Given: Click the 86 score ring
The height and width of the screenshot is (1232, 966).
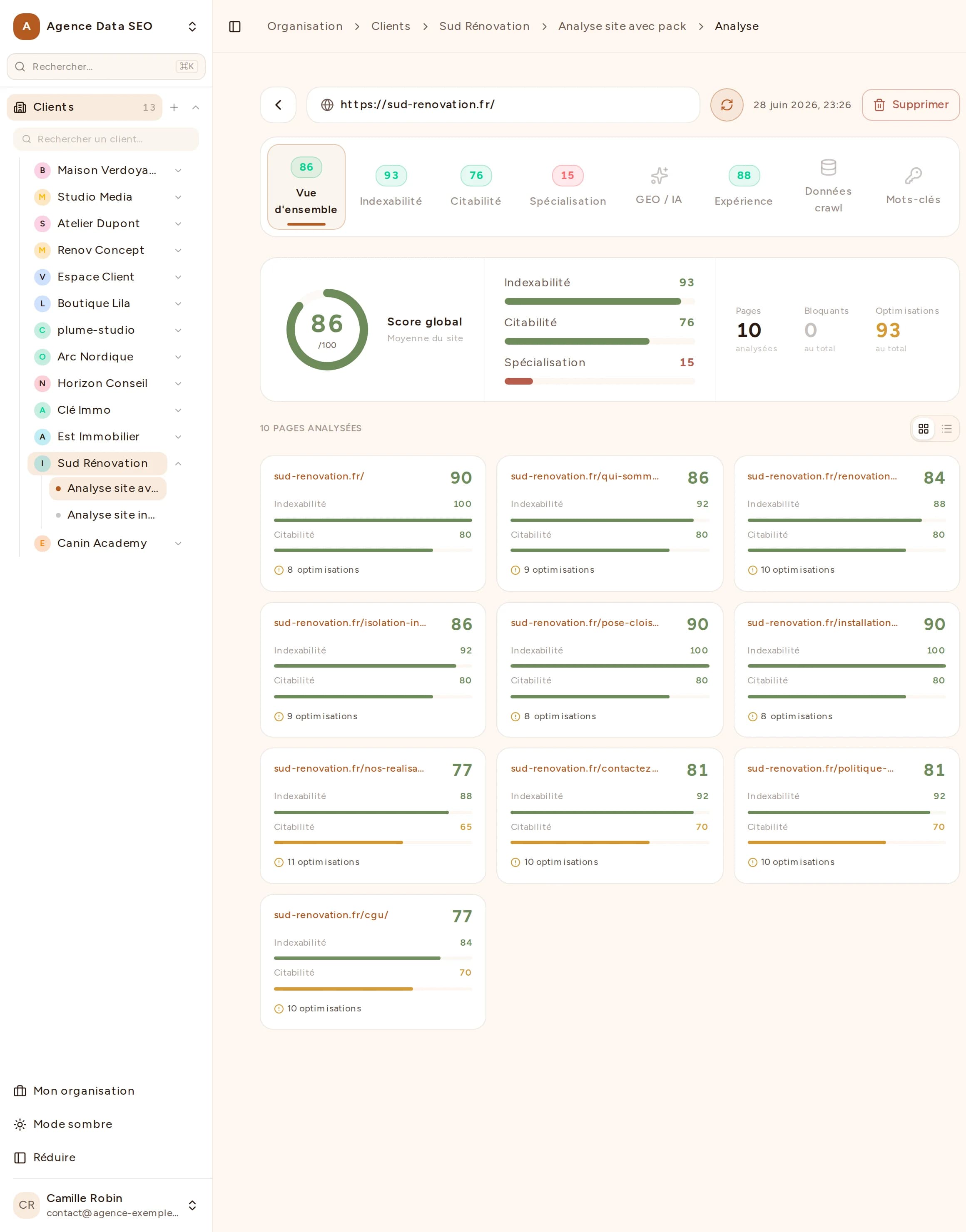Looking at the screenshot, I should [x=327, y=330].
